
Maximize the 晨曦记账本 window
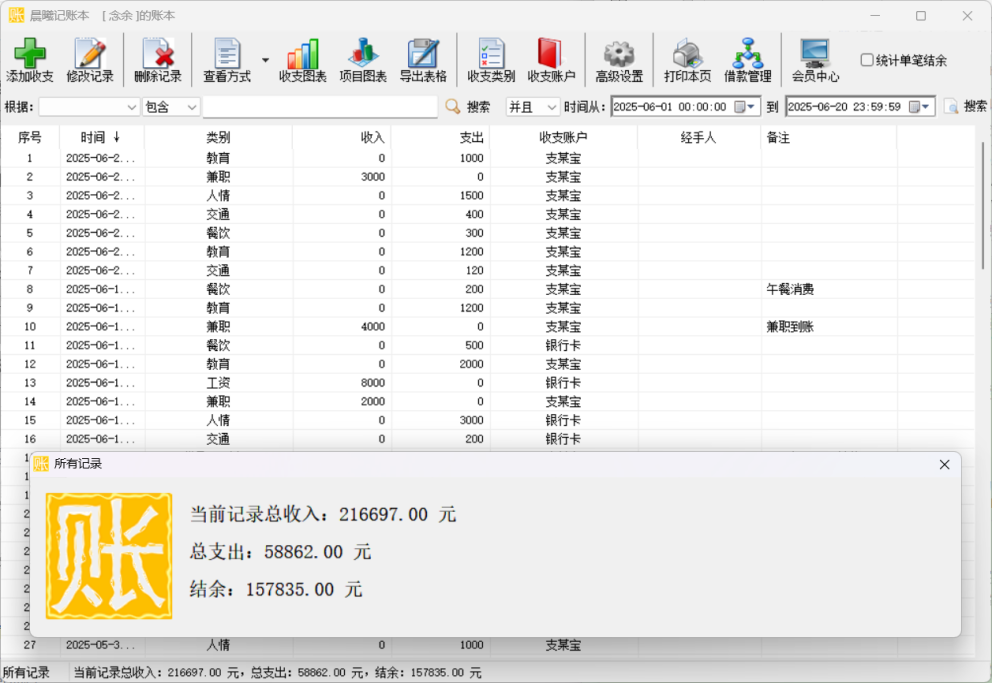click(921, 15)
